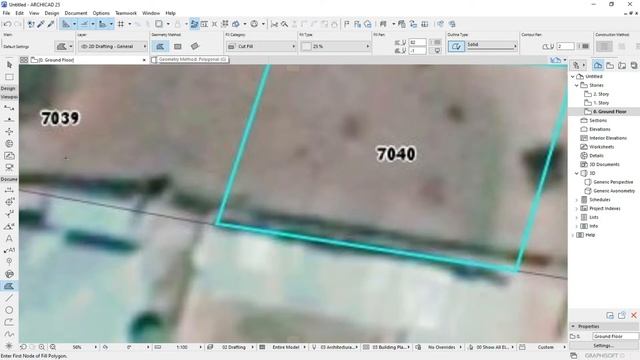Open the Document menu
Viewport: 640px width, 360px height.
[76, 13]
